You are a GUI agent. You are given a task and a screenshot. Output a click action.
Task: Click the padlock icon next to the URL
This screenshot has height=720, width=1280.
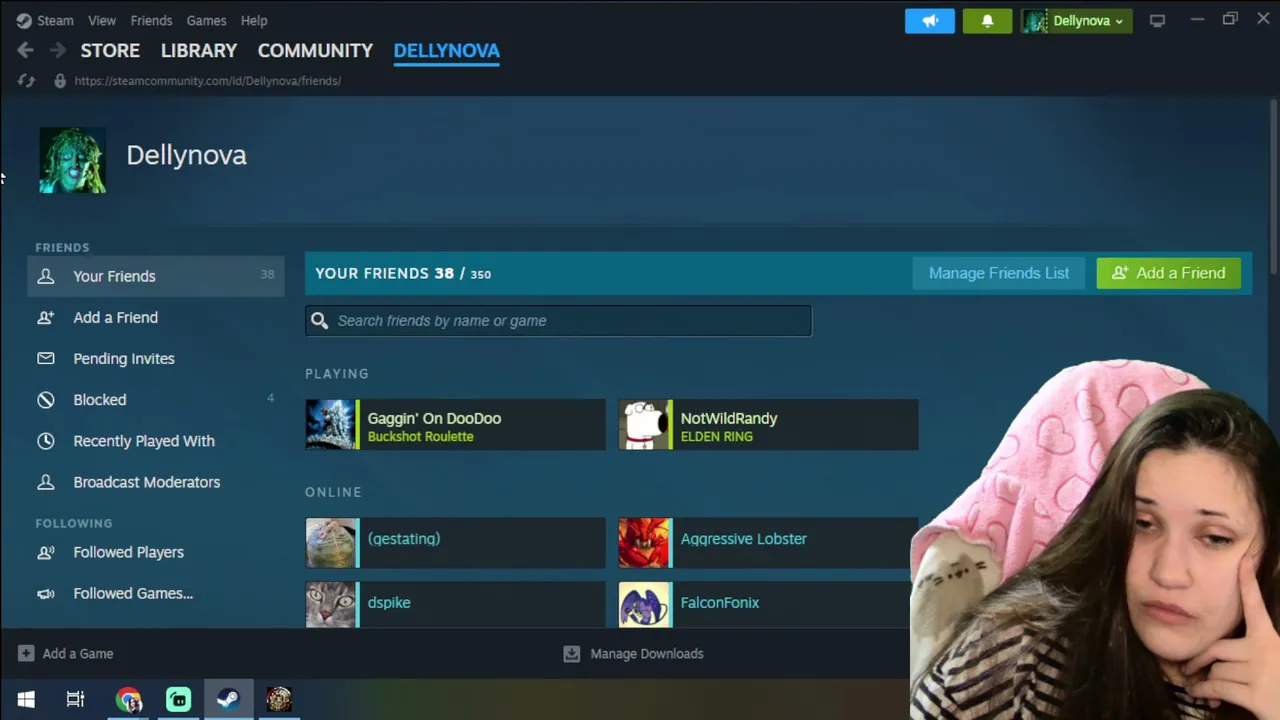click(x=60, y=81)
